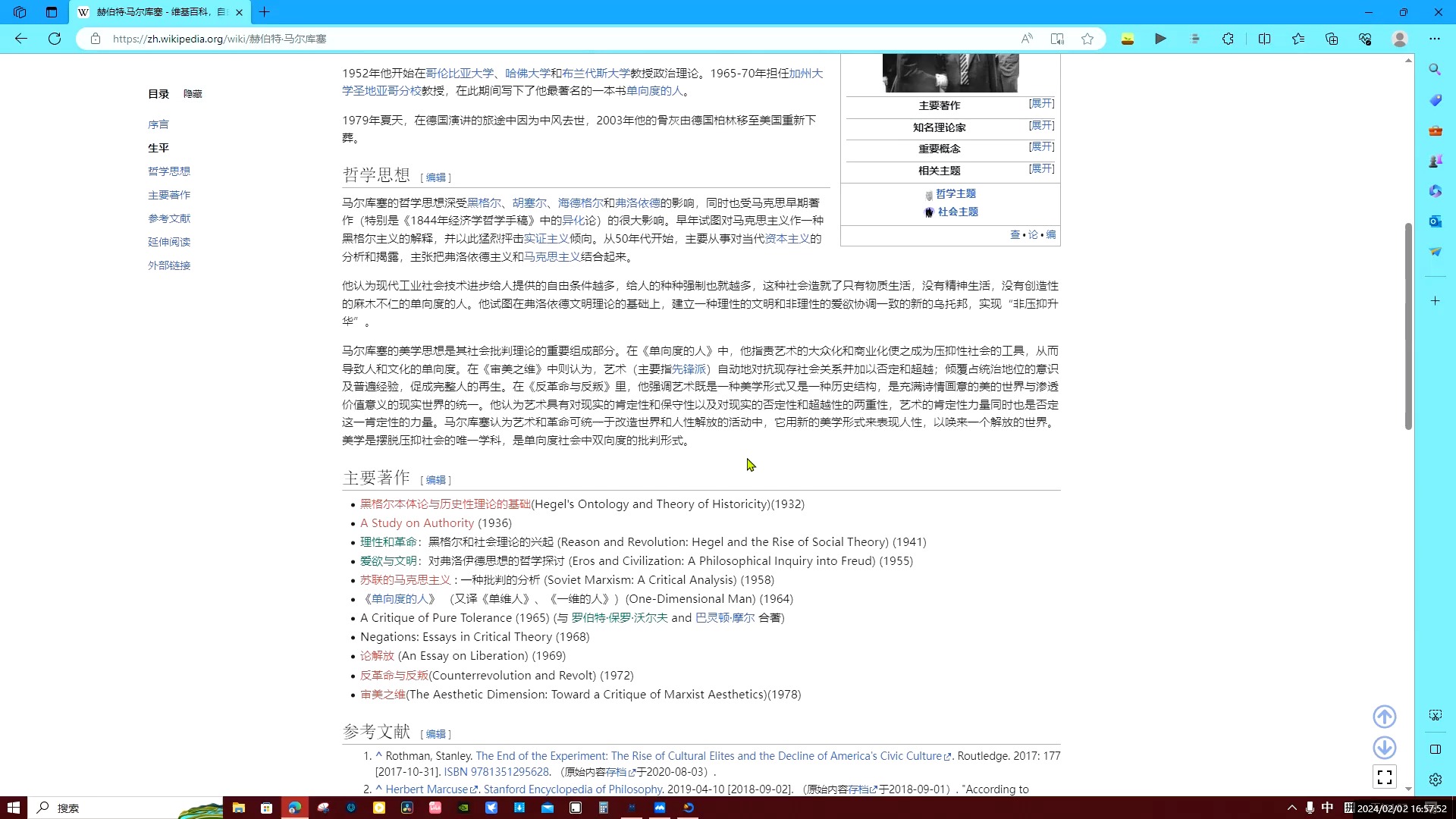Open sidebar search magnifier icon
Viewport: 1456px width, 819px height.
[x=1435, y=70]
